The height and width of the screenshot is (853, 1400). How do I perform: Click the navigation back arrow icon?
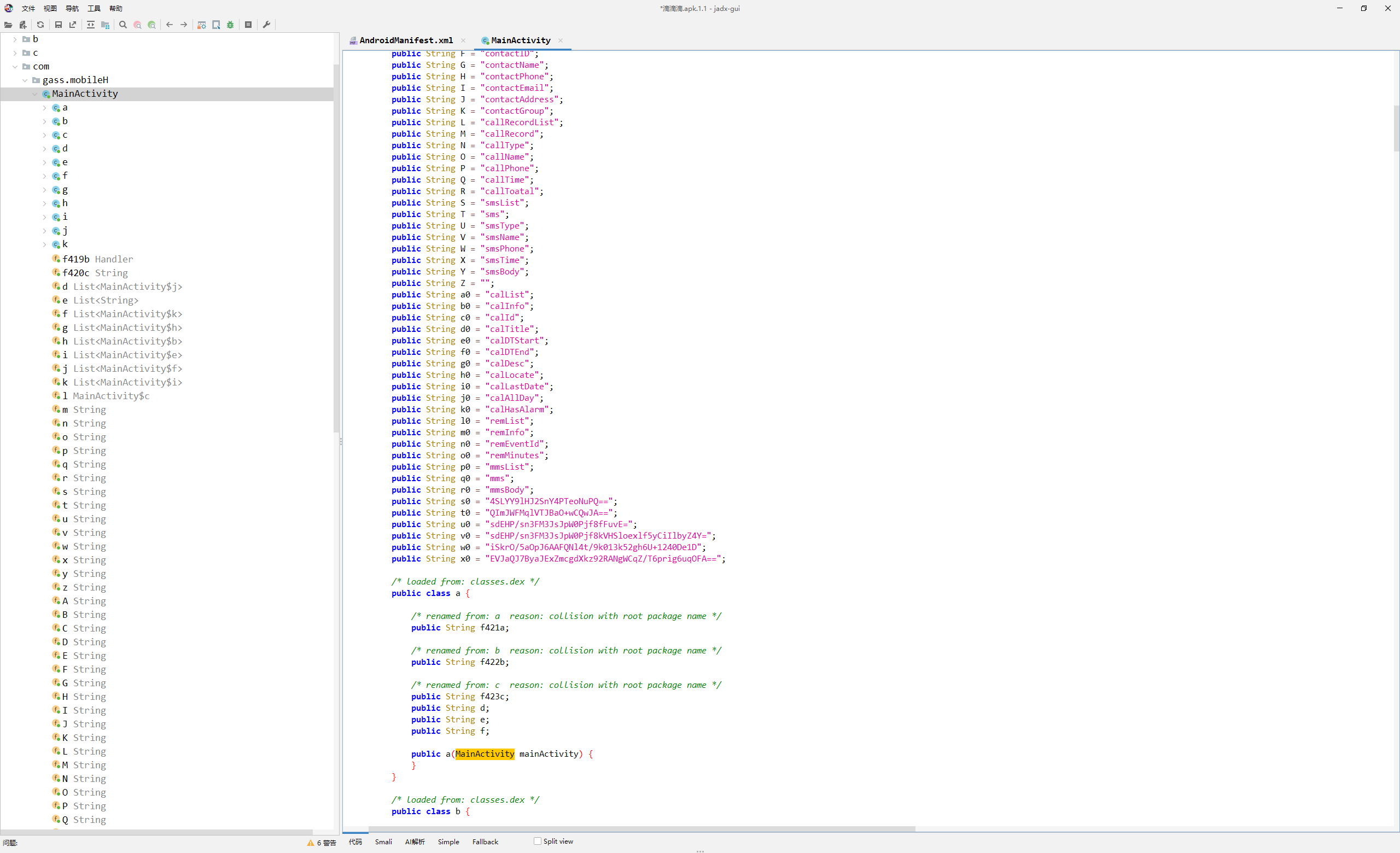coord(168,24)
